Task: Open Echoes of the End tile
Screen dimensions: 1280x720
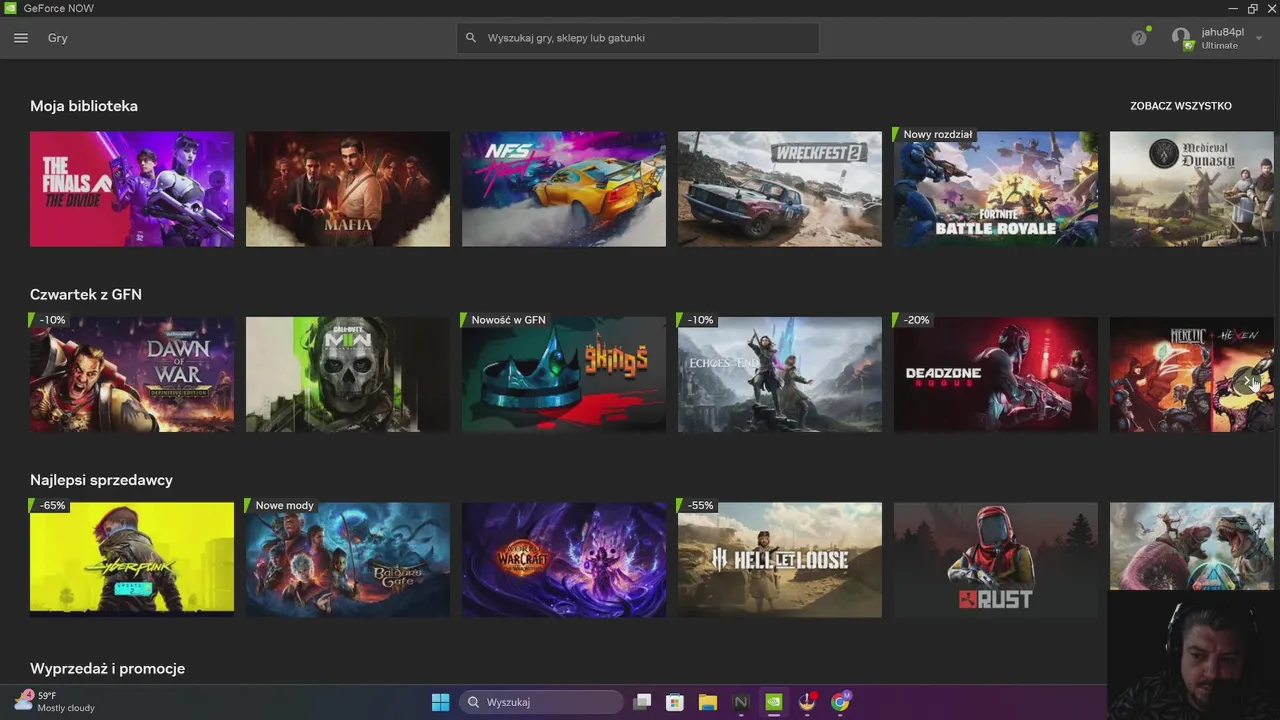Action: [x=780, y=375]
